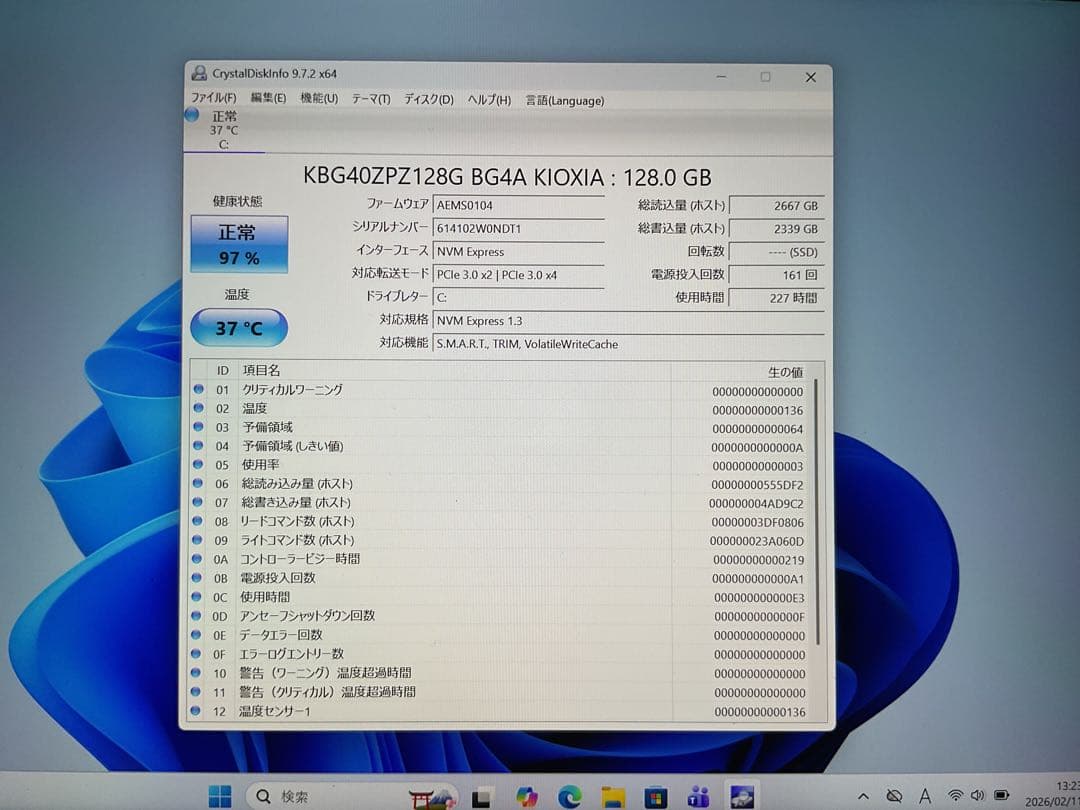Image resolution: width=1080 pixels, height=810 pixels.
Task: Open the ヘルプ(H) menu
Action: (489, 100)
